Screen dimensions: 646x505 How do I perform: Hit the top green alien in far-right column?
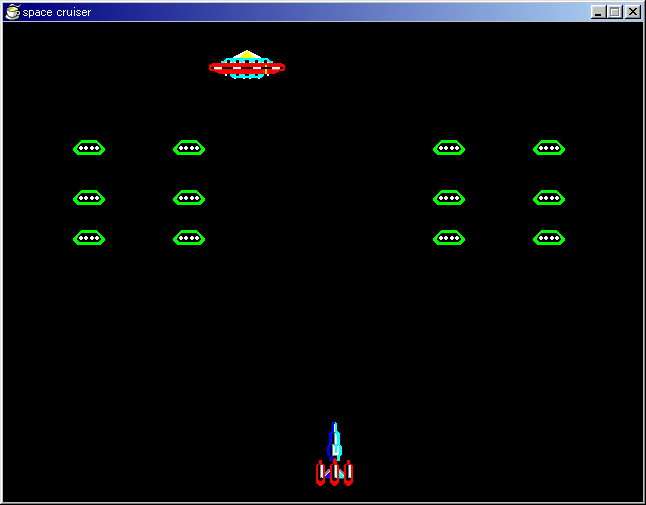(549, 148)
